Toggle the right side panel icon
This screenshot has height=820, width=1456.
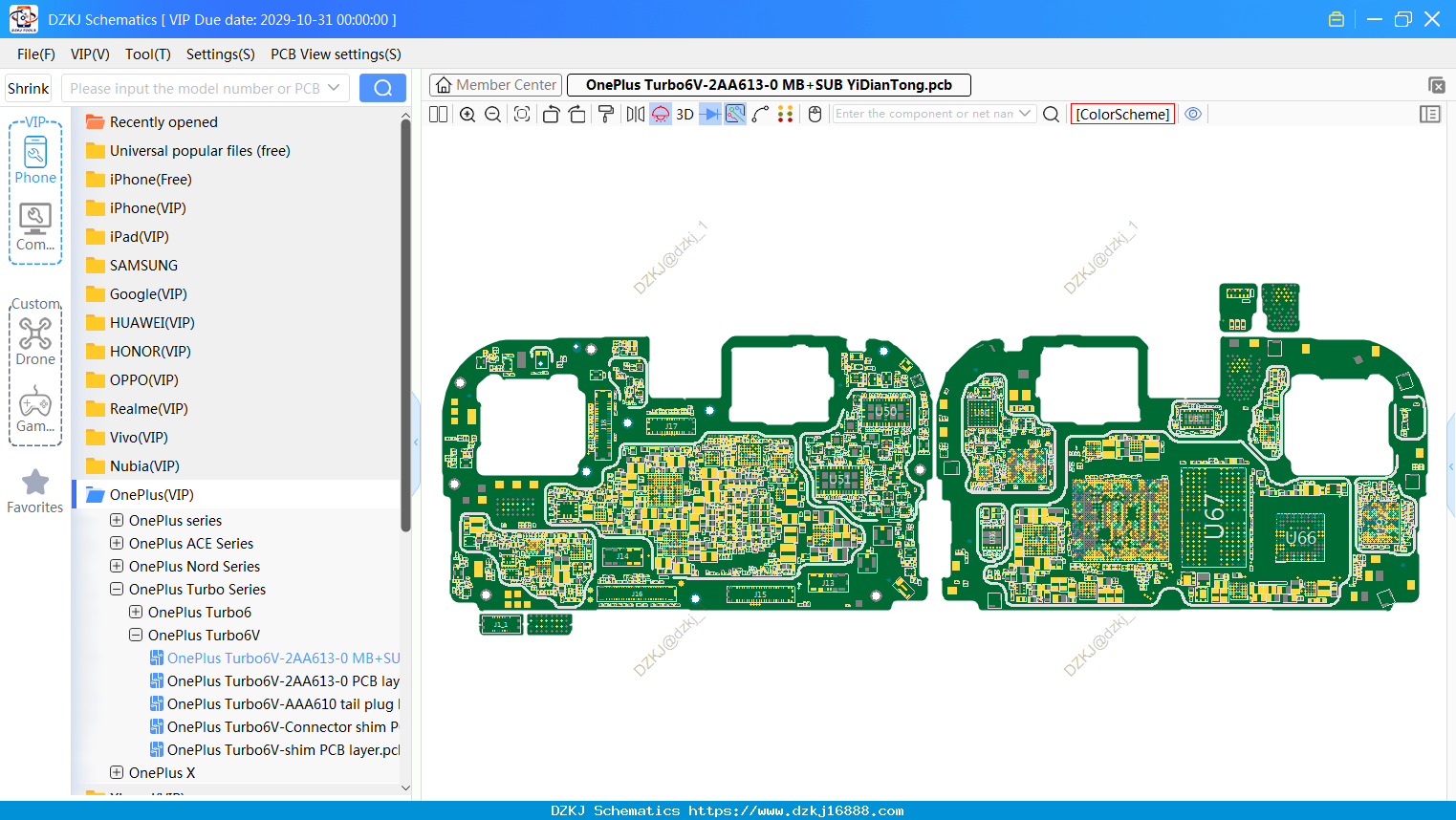(1430, 115)
